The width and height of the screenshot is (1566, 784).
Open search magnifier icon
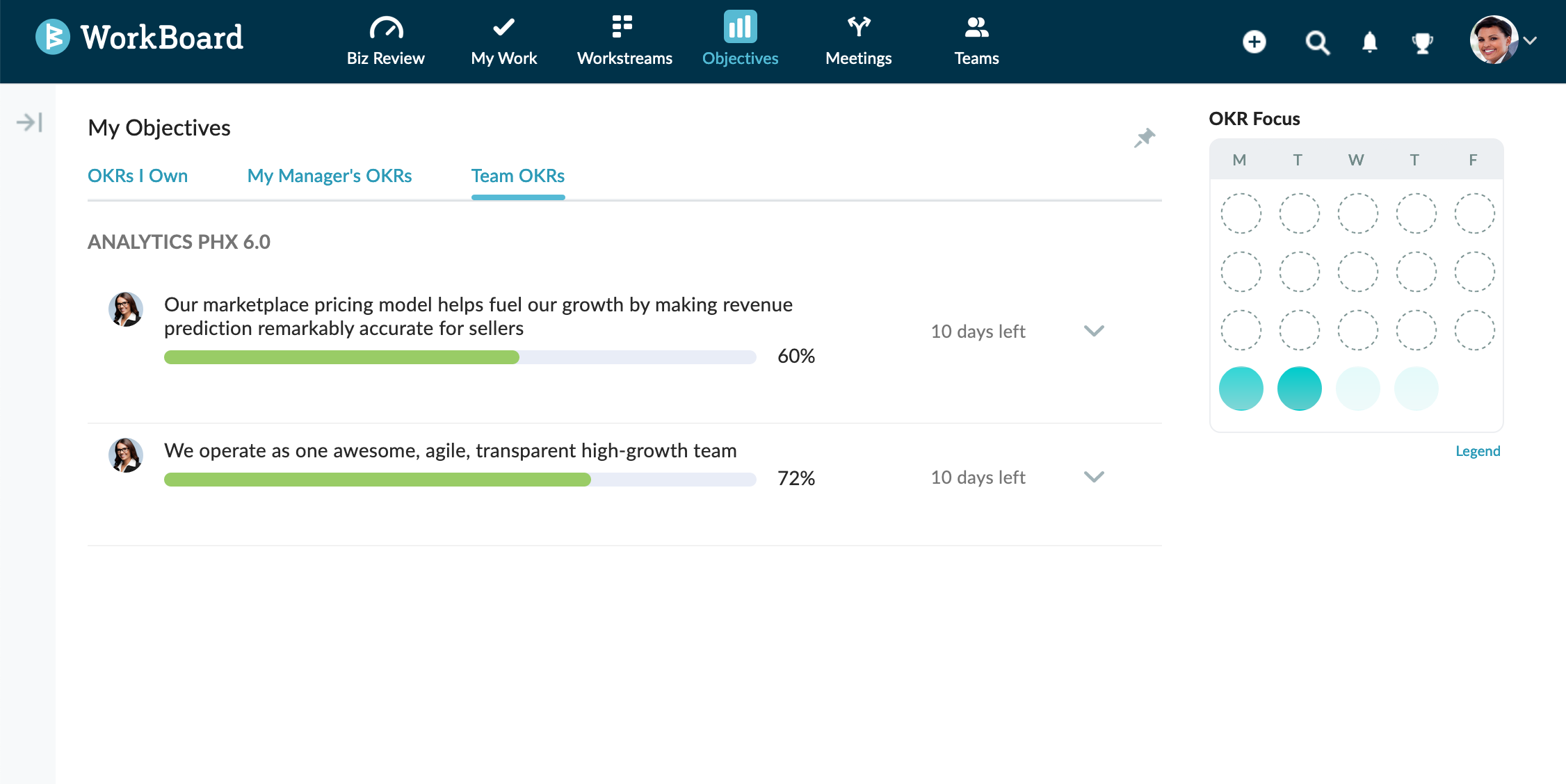click(1317, 42)
